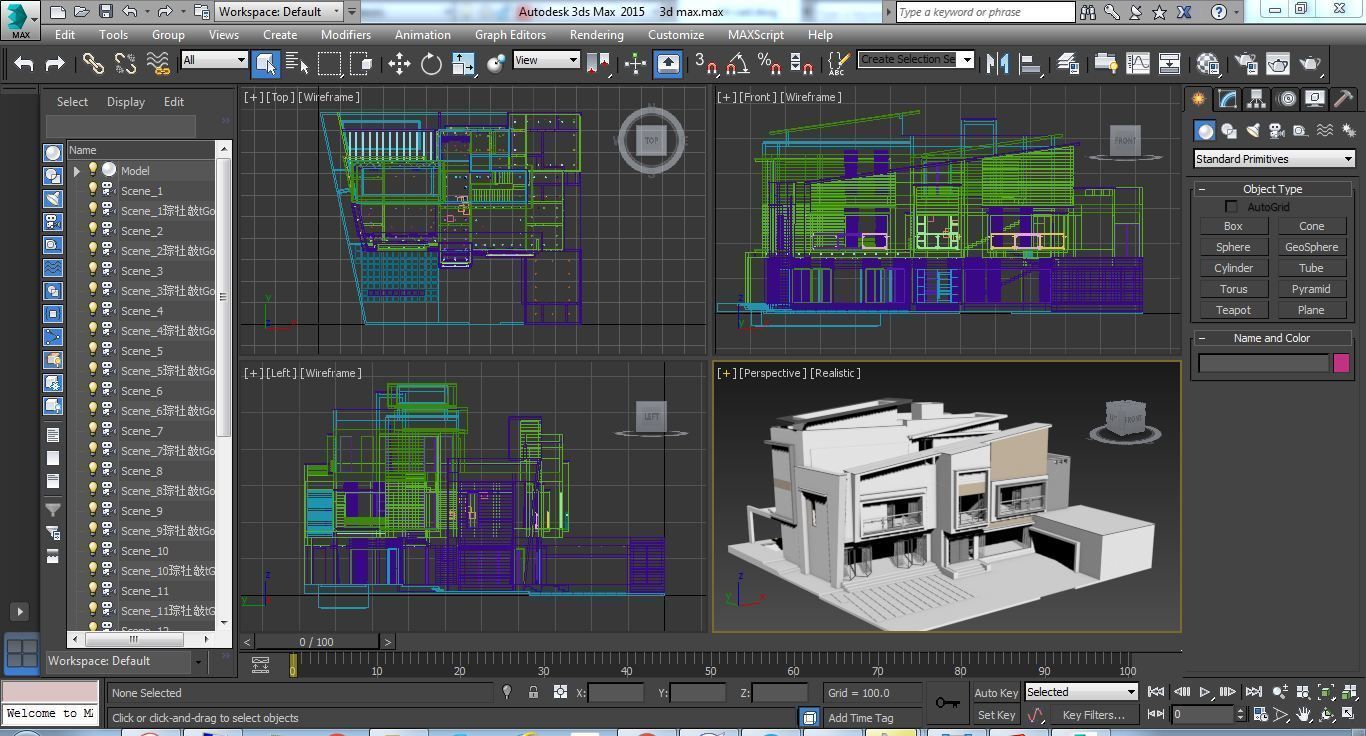This screenshot has height=736, width=1366.
Task: Pick the Rectangular Selection Region tool
Action: pos(329,64)
